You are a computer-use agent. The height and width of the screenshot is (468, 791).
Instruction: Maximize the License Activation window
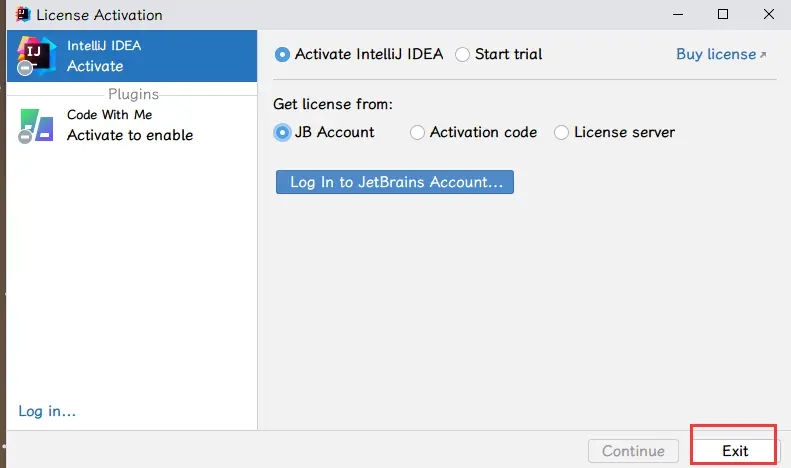[722, 15]
